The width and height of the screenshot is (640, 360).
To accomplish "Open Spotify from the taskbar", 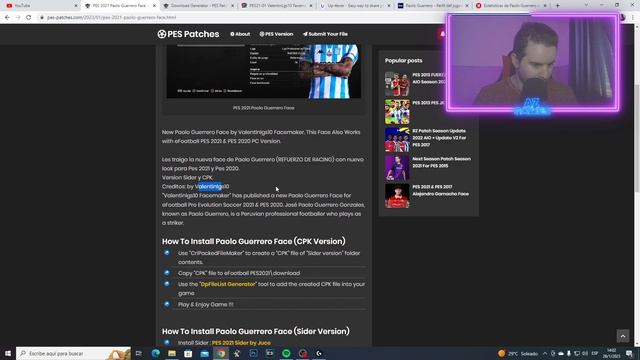I will pos(286,353).
